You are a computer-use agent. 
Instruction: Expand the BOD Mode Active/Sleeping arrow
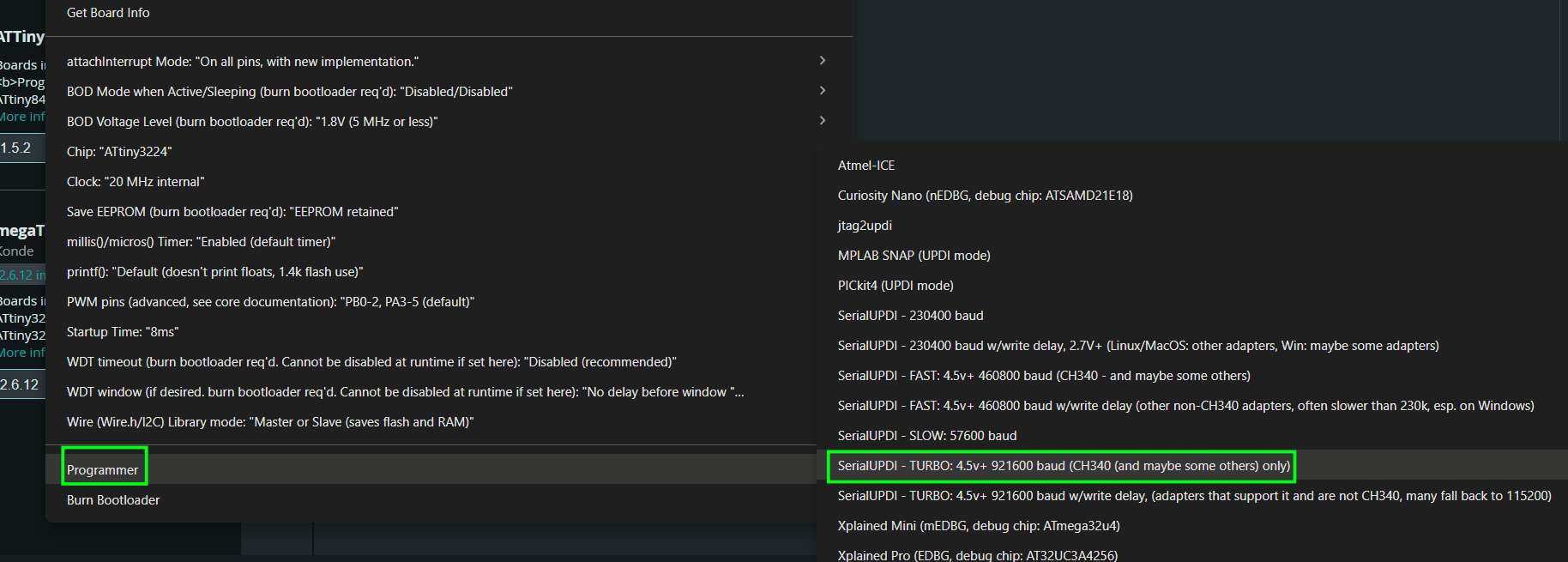pyautogui.click(x=822, y=91)
